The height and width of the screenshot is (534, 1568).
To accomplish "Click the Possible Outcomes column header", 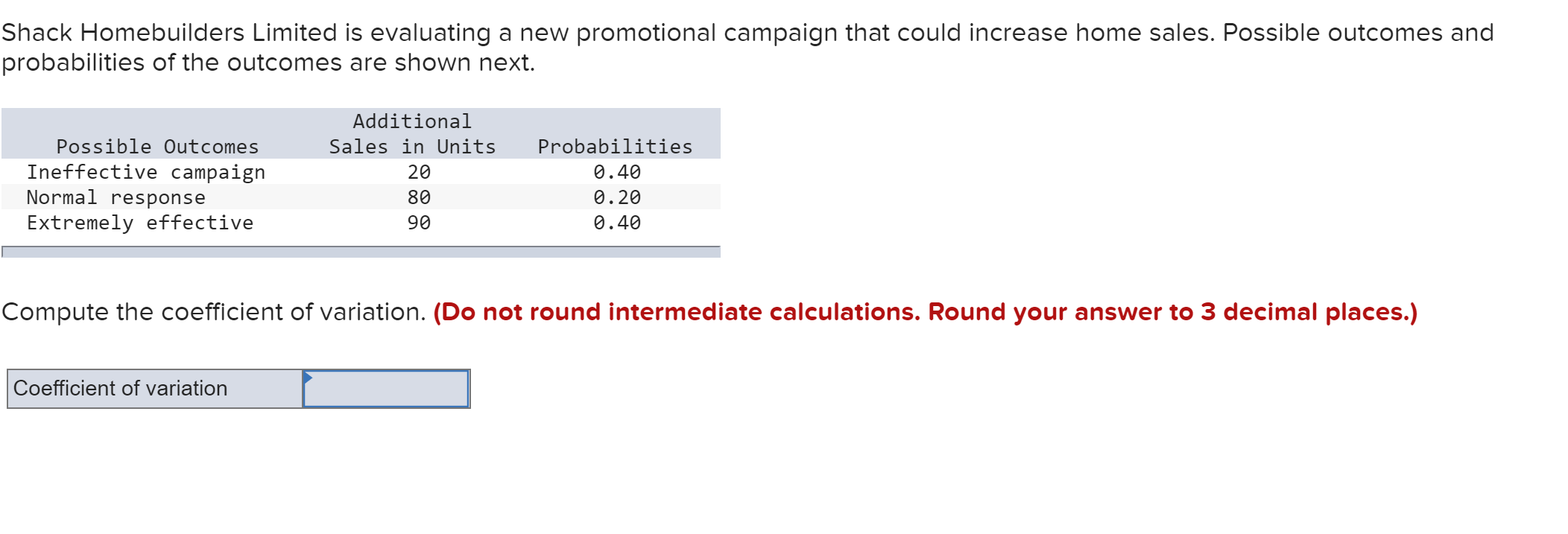I will click(158, 146).
